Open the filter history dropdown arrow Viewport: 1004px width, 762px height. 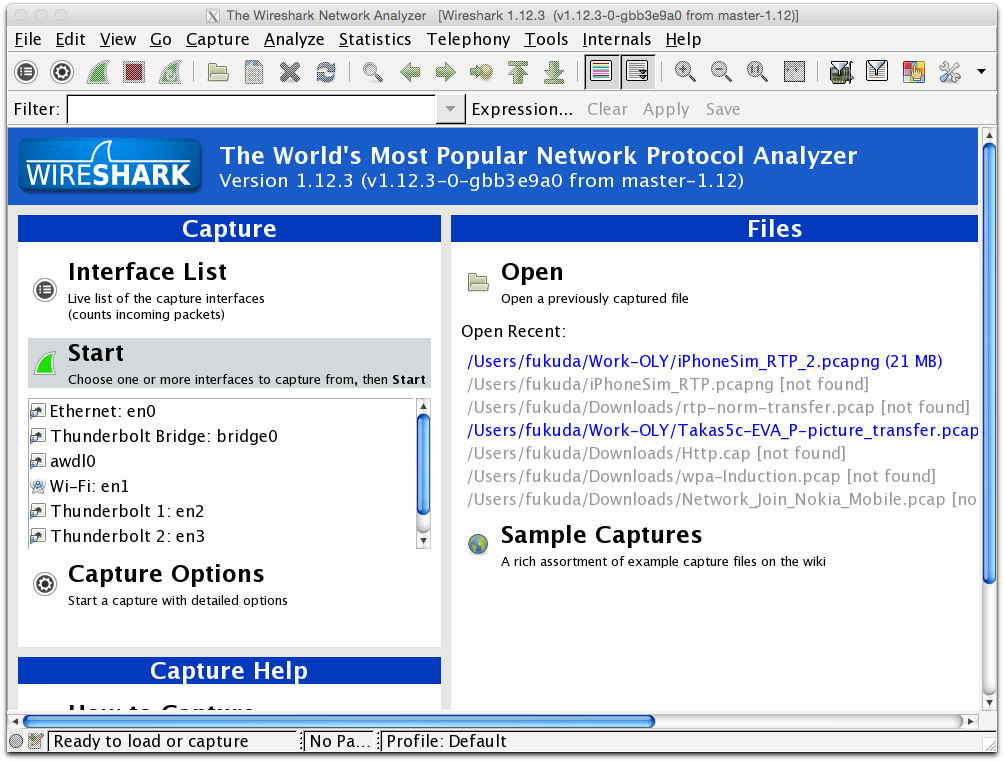(451, 109)
